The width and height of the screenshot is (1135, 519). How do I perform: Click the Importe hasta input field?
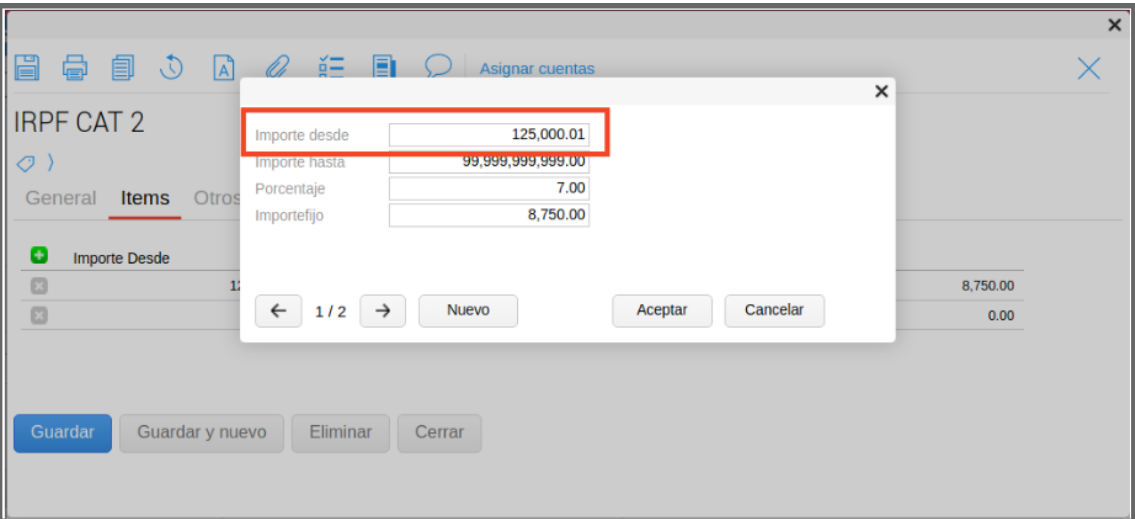pos(489,163)
